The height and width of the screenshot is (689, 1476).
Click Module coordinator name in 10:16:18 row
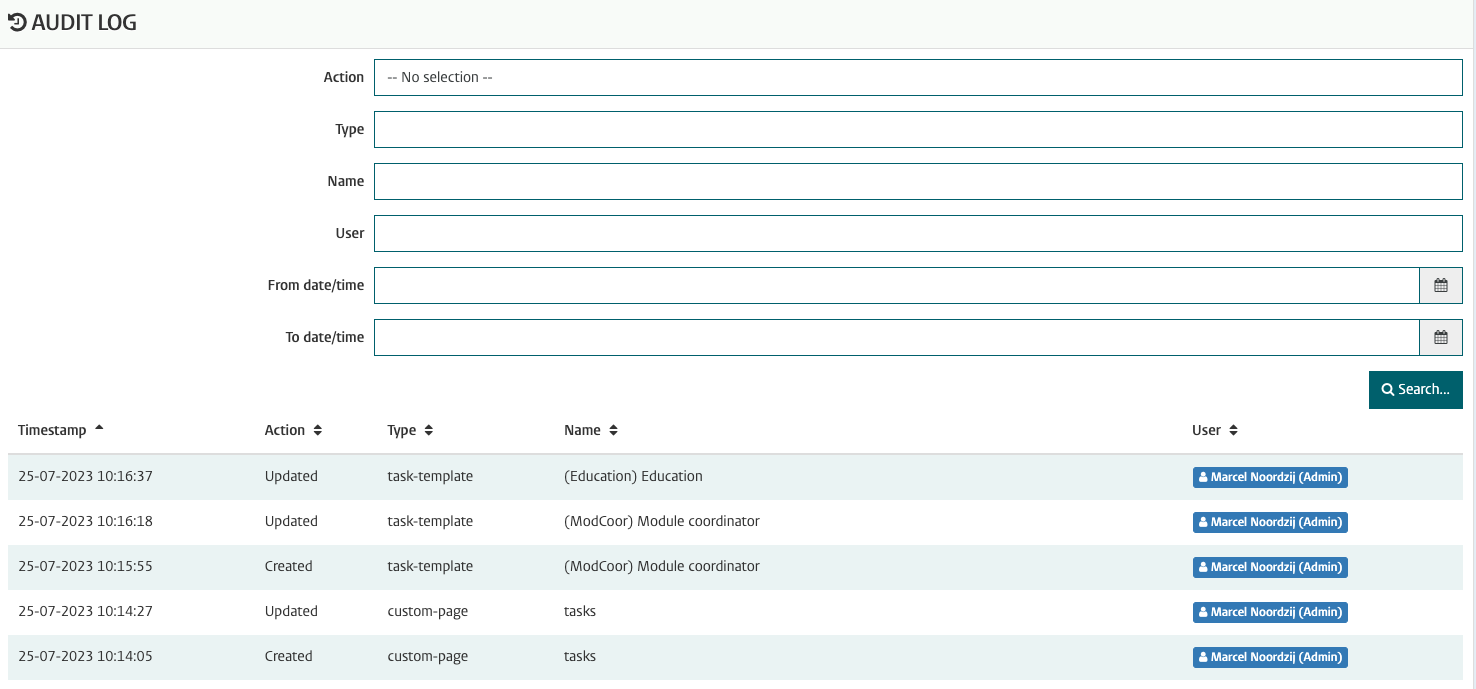click(x=662, y=521)
